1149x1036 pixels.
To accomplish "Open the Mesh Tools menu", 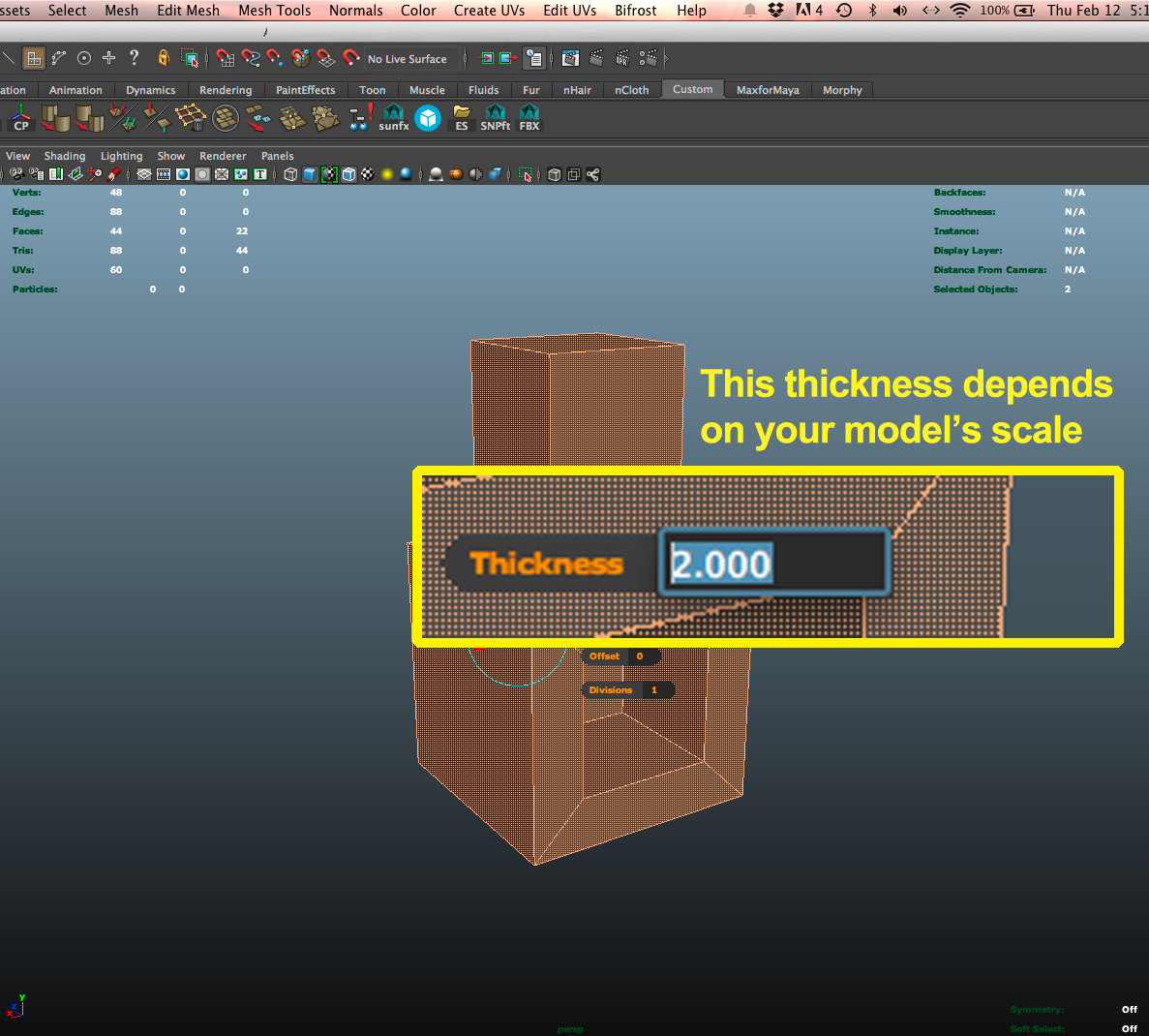I will [x=274, y=11].
